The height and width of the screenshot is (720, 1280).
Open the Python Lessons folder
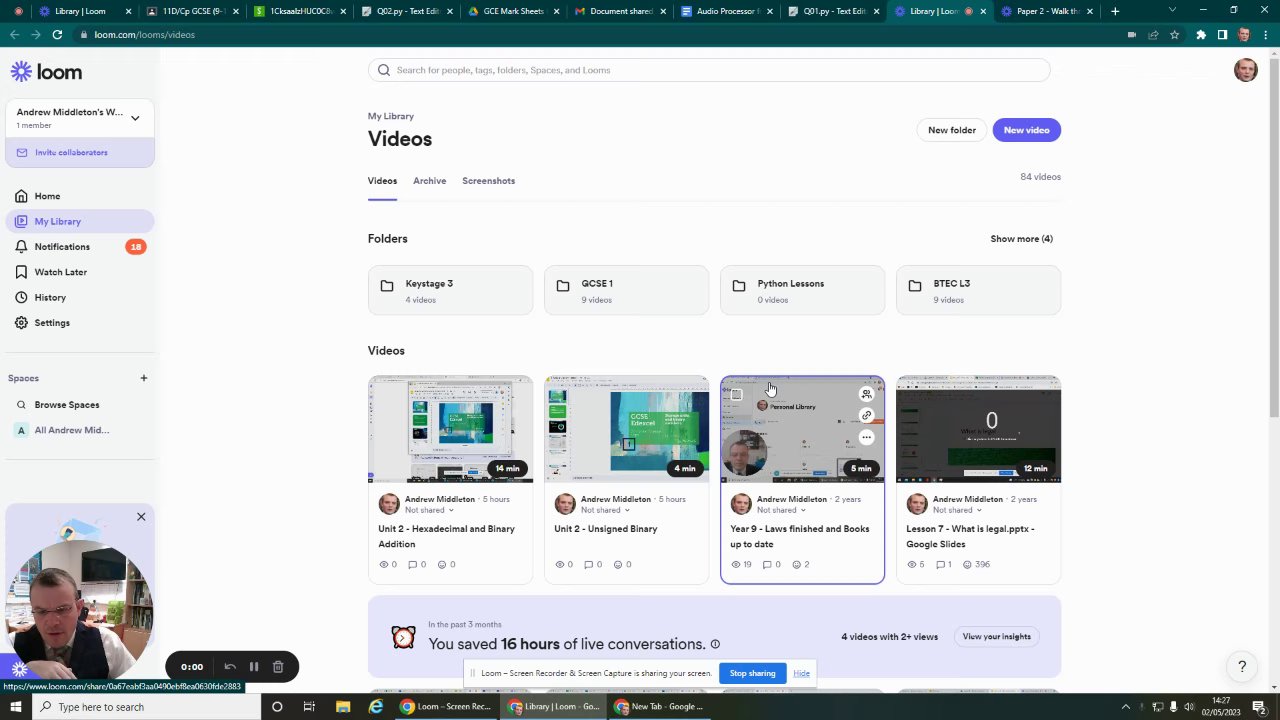point(802,290)
